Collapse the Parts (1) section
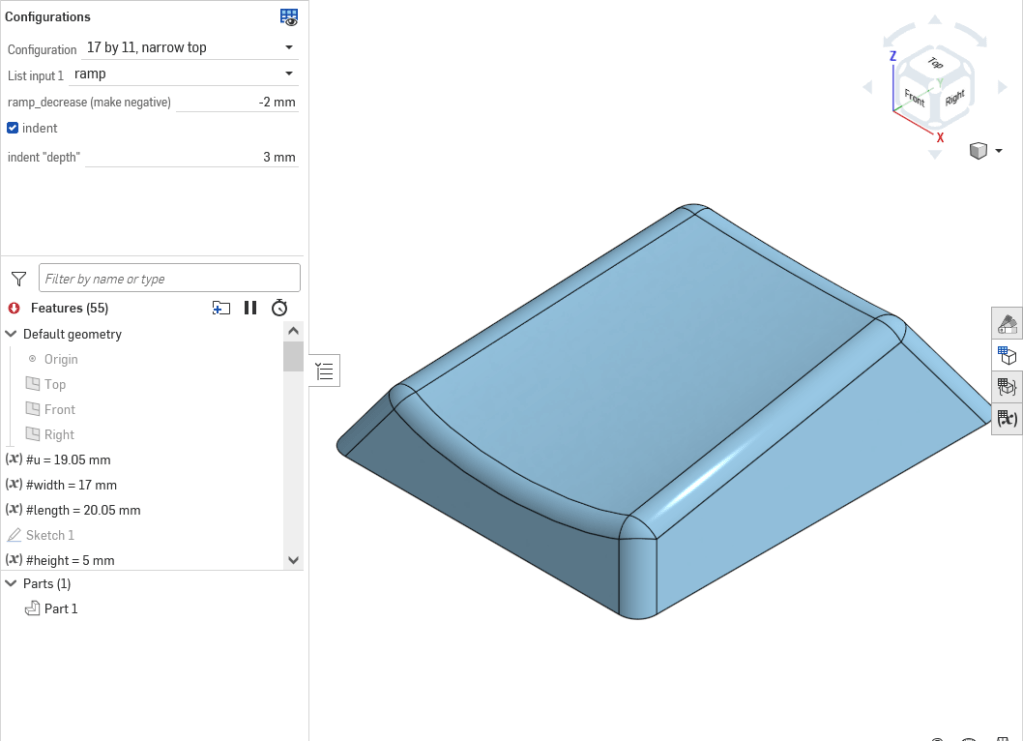 click(11, 583)
